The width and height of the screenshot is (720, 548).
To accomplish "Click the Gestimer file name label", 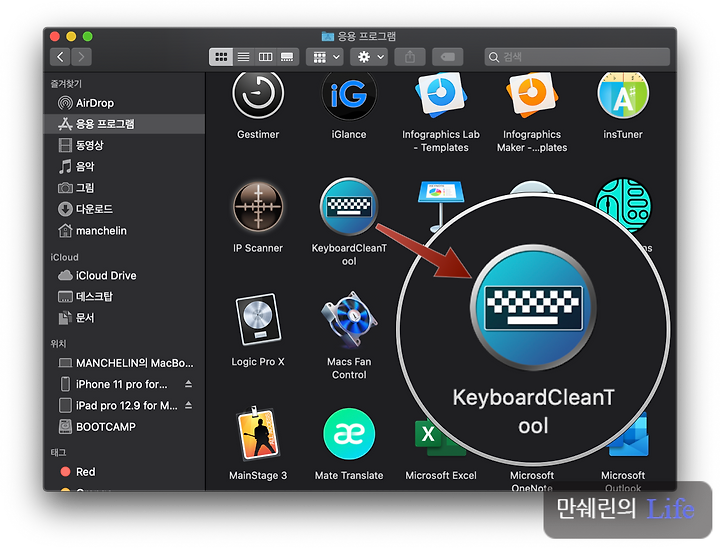I will [x=258, y=135].
